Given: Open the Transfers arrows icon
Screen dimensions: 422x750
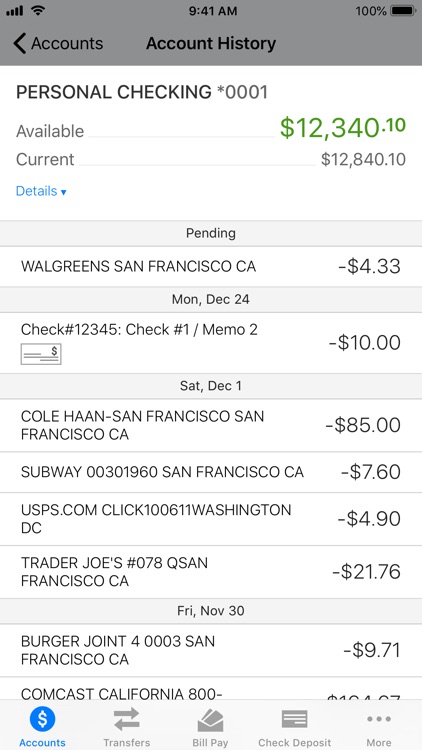Looking at the screenshot, I should [x=127, y=719].
